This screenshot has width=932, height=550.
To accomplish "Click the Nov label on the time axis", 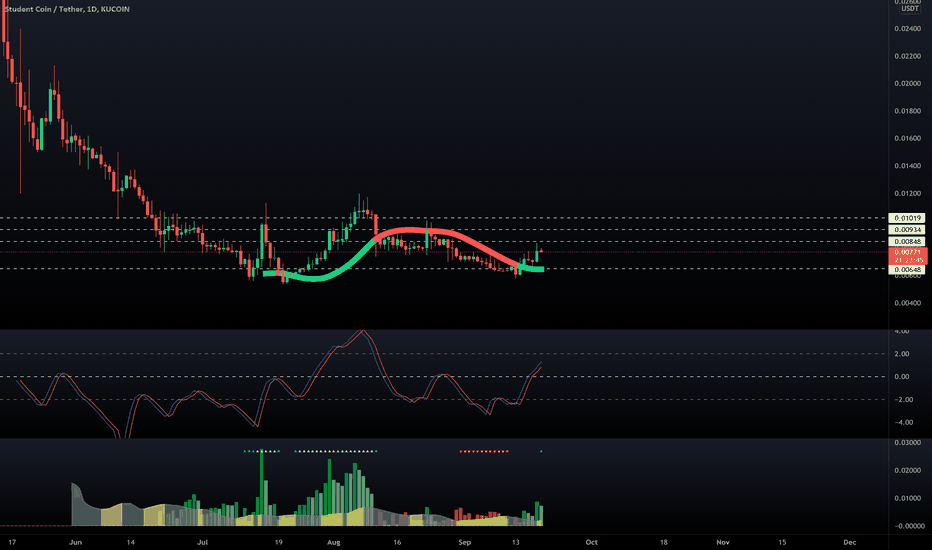I will tap(723, 542).
